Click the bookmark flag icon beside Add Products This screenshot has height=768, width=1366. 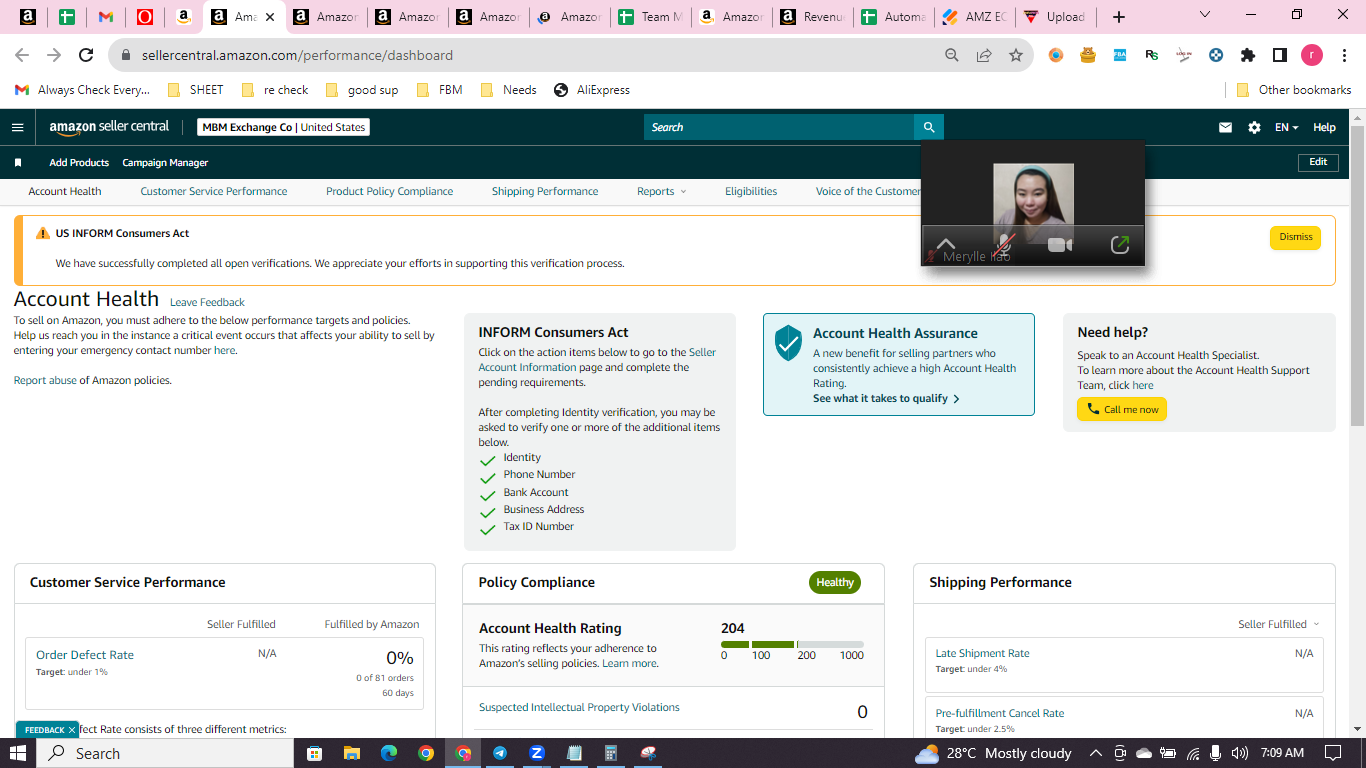coord(18,162)
